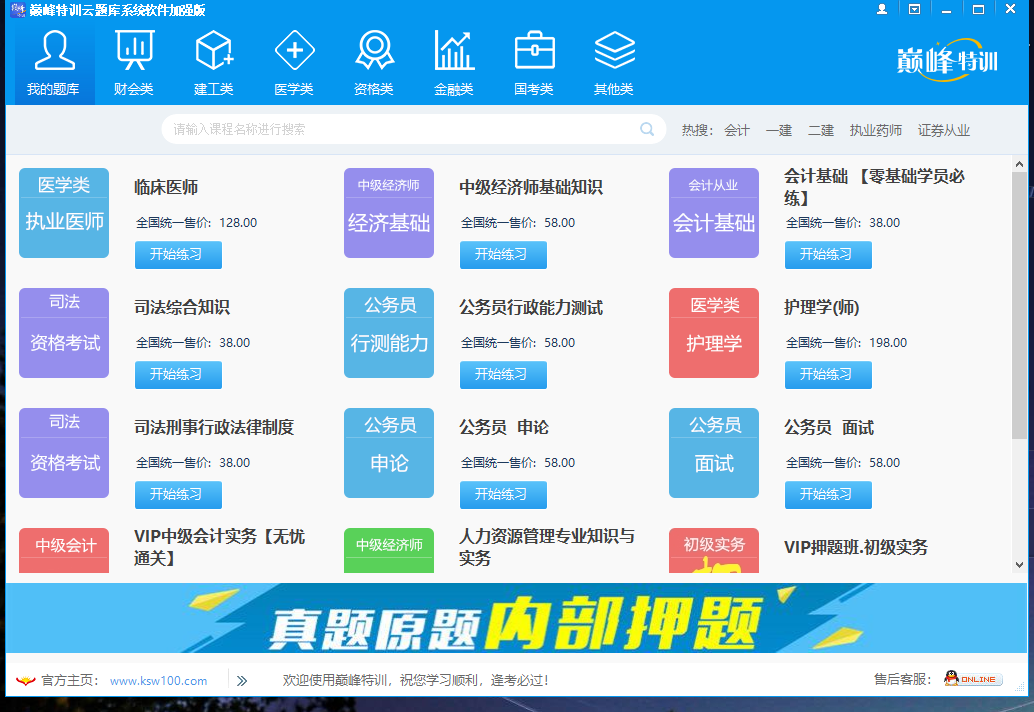Open the 执业医师 course tile
The height and width of the screenshot is (712, 1034).
tap(64, 213)
